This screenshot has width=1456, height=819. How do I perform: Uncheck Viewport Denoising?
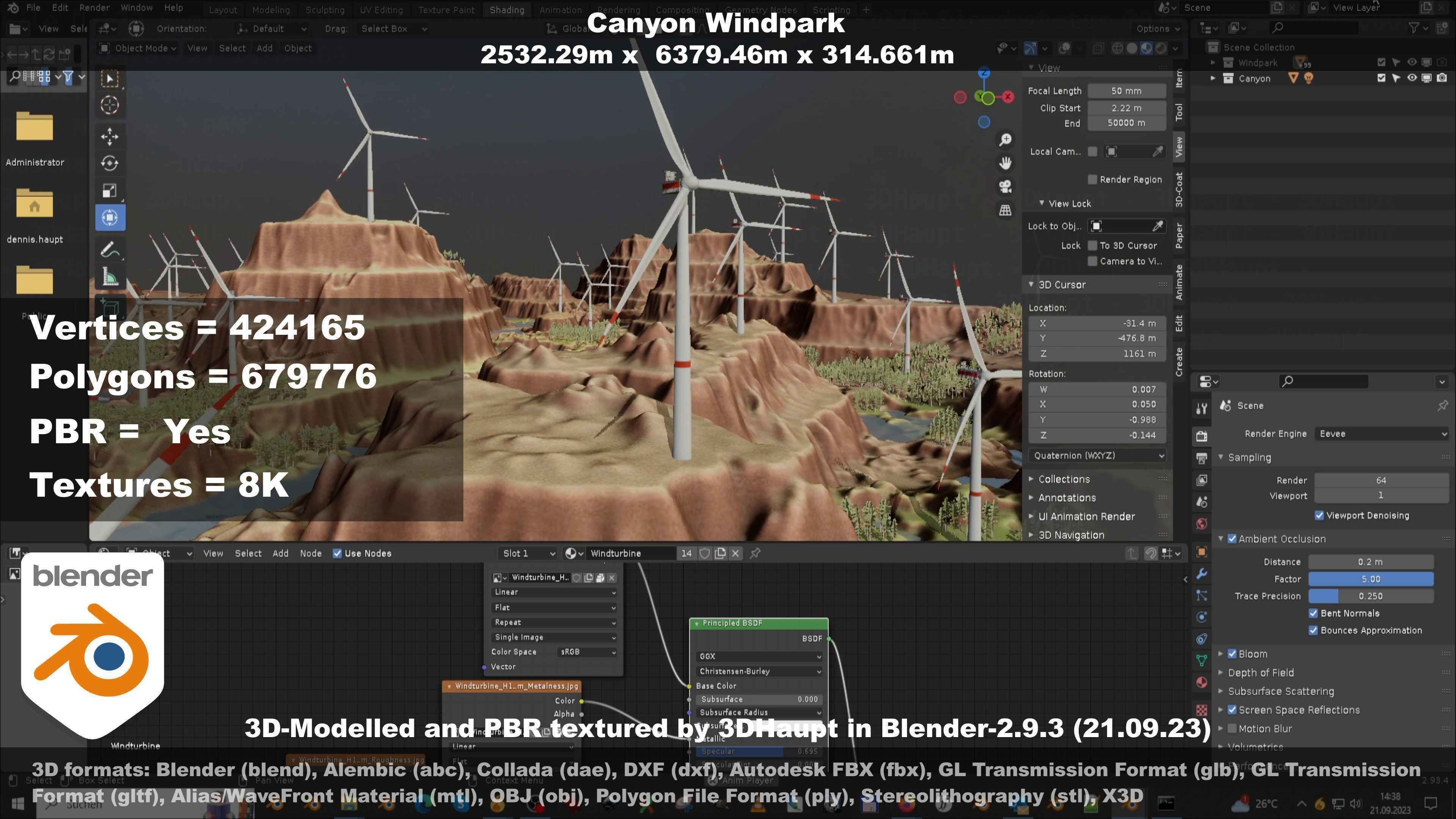click(1319, 516)
